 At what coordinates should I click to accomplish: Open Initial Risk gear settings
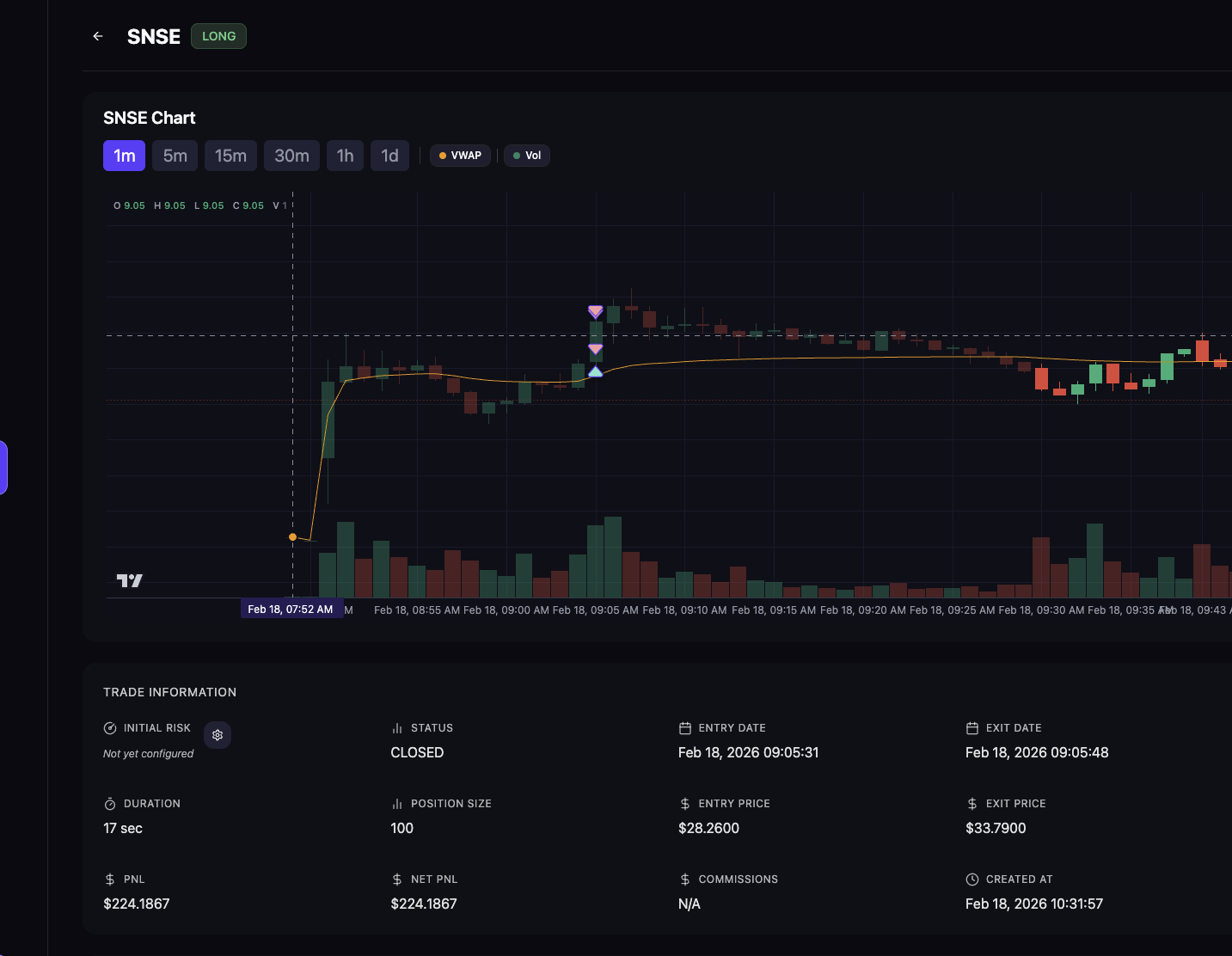pyautogui.click(x=218, y=735)
